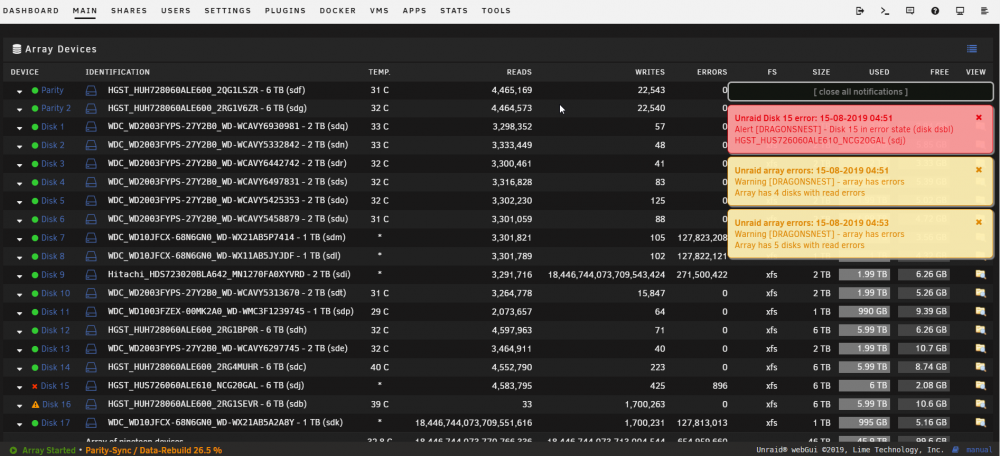Click the Parity-Sync / Data-Rebuild 26.5 % status

coord(154,450)
